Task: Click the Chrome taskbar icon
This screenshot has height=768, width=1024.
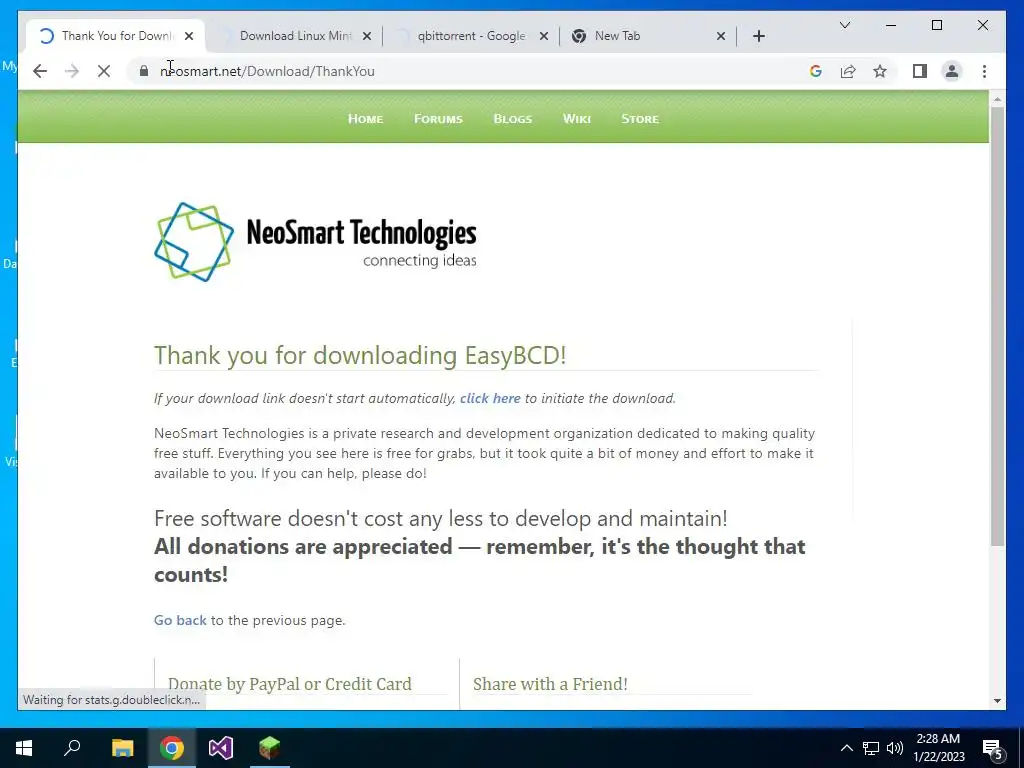Action: 172,748
